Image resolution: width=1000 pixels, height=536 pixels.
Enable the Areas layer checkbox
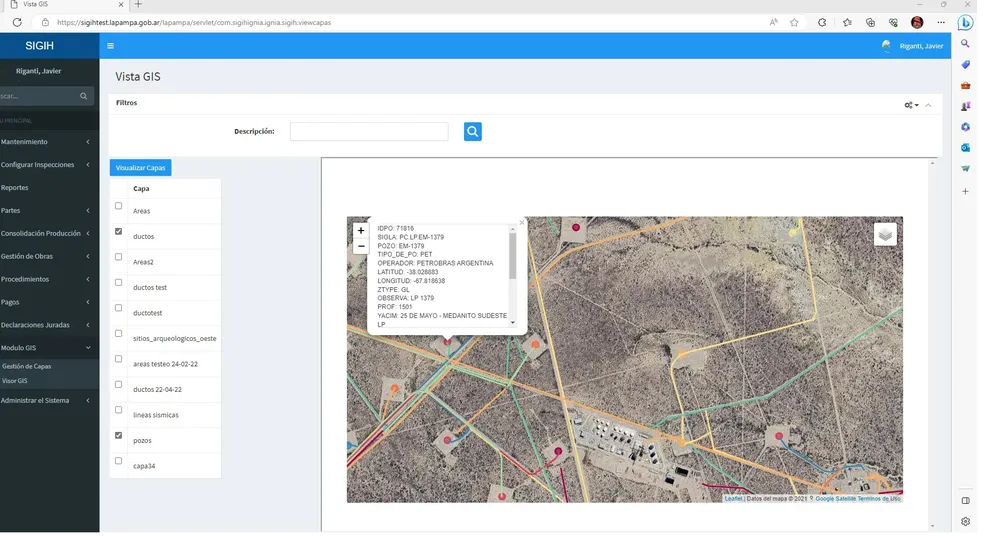click(x=119, y=206)
